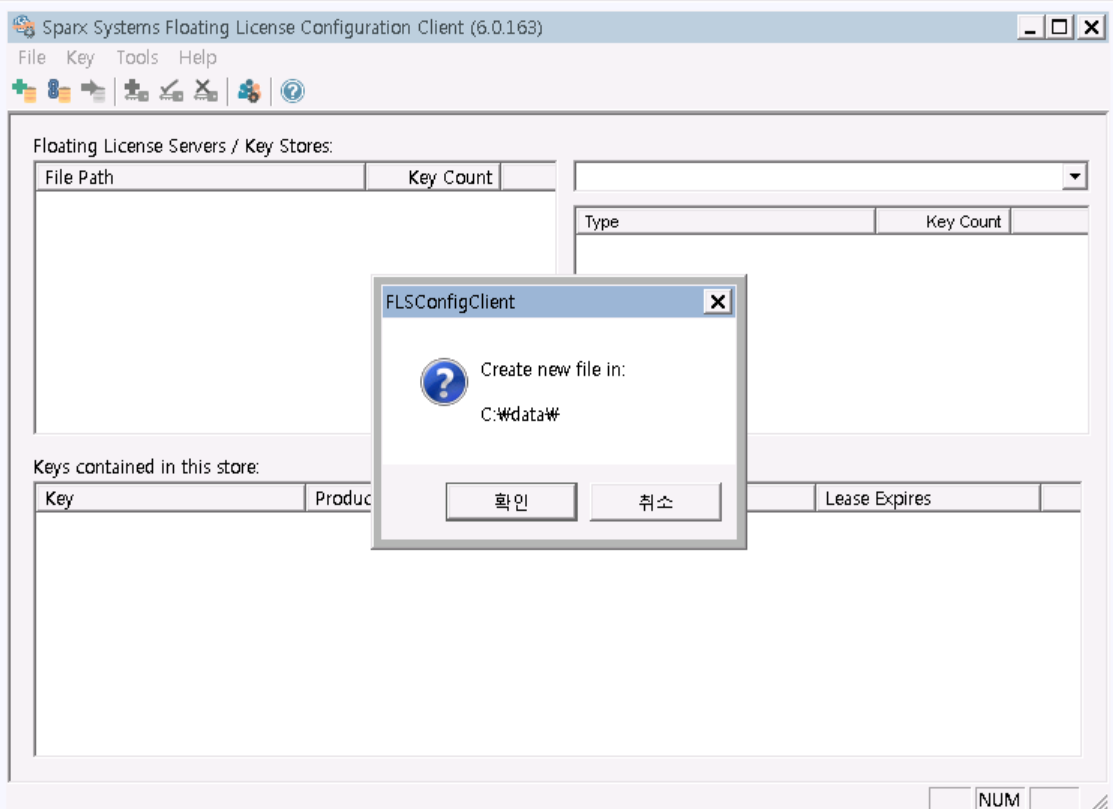Click the link to key store icon
The height and width of the screenshot is (809, 1113).
point(59,91)
